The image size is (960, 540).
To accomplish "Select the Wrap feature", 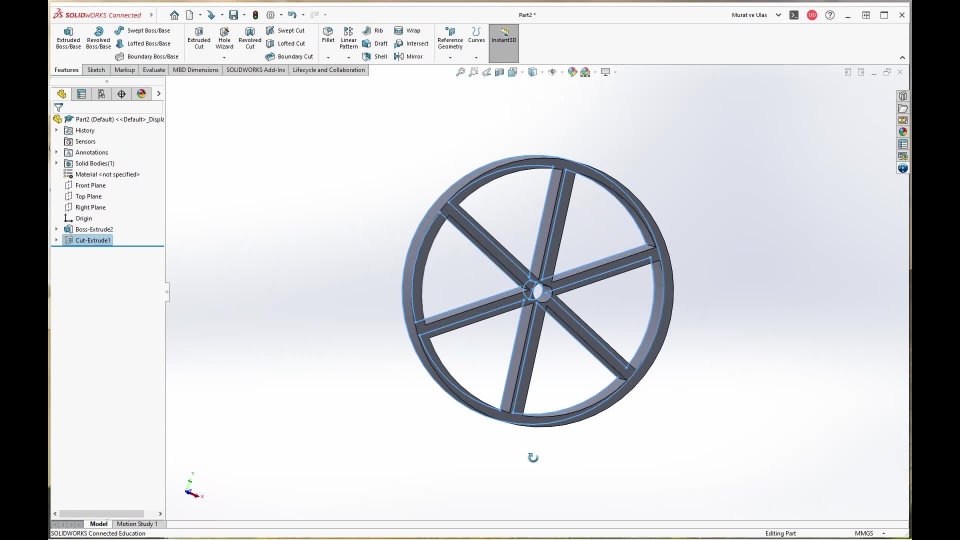I will point(407,31).
